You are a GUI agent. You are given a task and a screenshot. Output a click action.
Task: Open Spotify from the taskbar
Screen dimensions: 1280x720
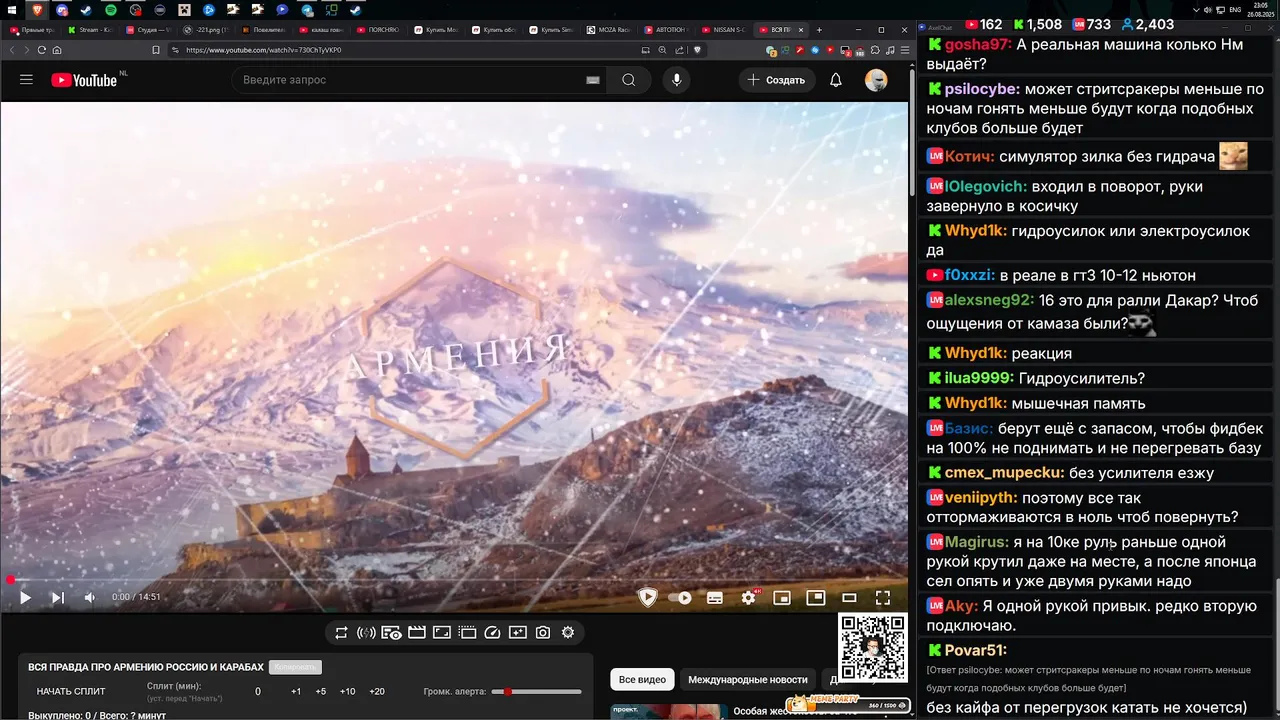pos(111,10)
